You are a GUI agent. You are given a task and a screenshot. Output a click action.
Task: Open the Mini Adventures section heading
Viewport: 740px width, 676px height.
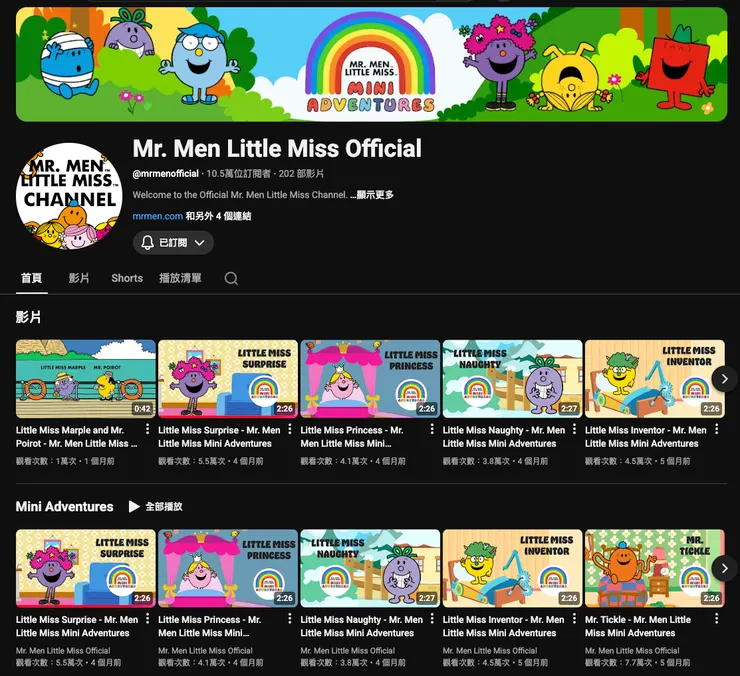click(x=65, y=507)
